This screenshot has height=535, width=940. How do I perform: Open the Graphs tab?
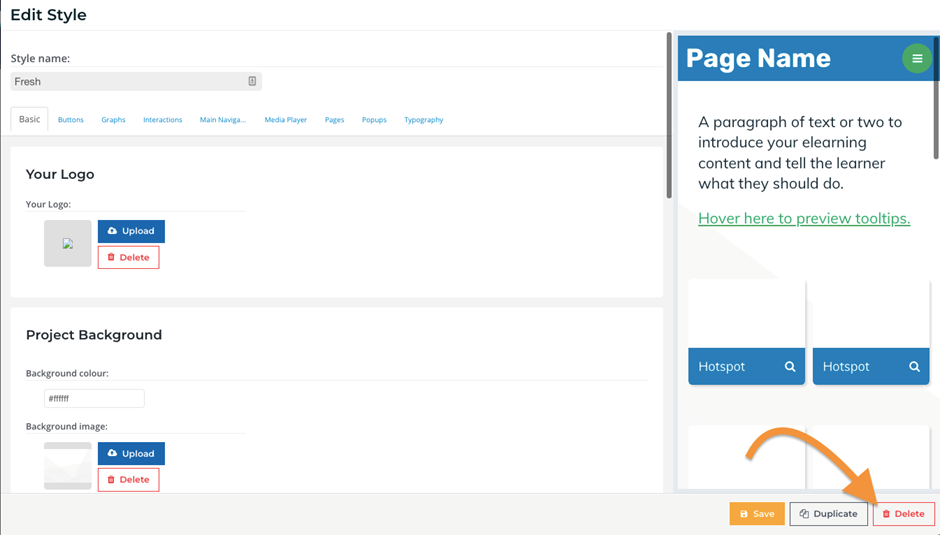point(113,120)
